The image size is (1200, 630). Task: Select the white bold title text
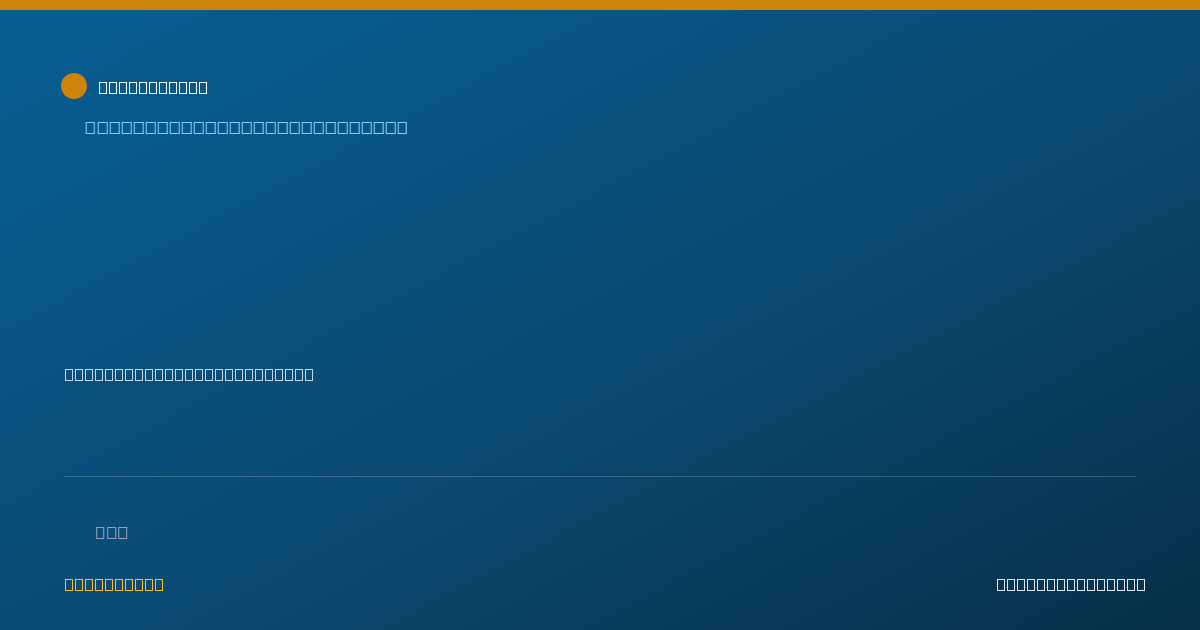pyautogui.click(x=153, y=87)
